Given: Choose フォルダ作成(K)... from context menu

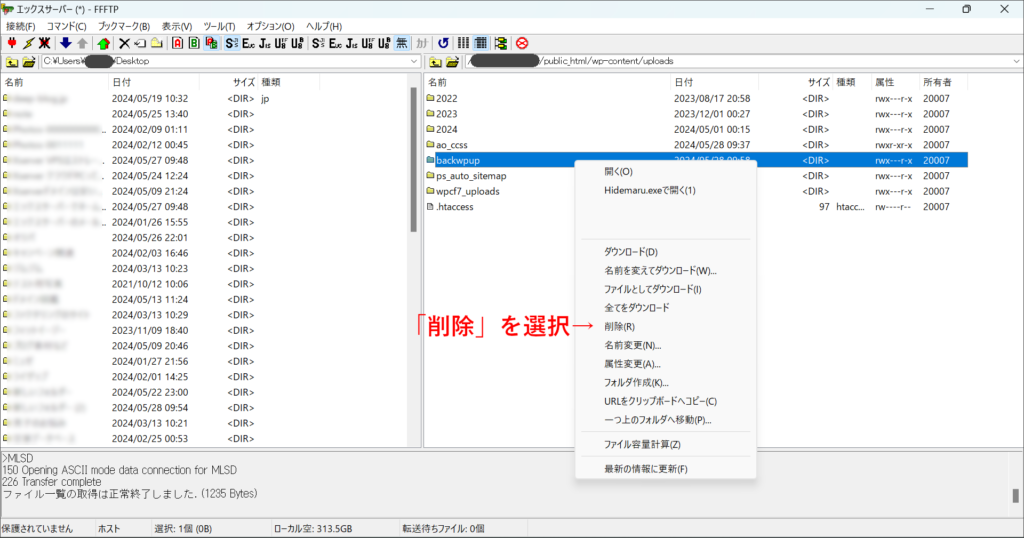Looking at the screenshot, I should coord(665,383).
